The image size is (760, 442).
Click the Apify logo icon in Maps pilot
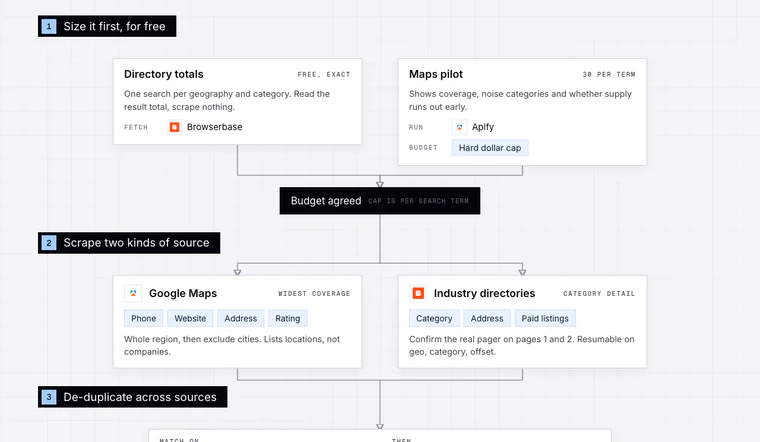[459, 127]
